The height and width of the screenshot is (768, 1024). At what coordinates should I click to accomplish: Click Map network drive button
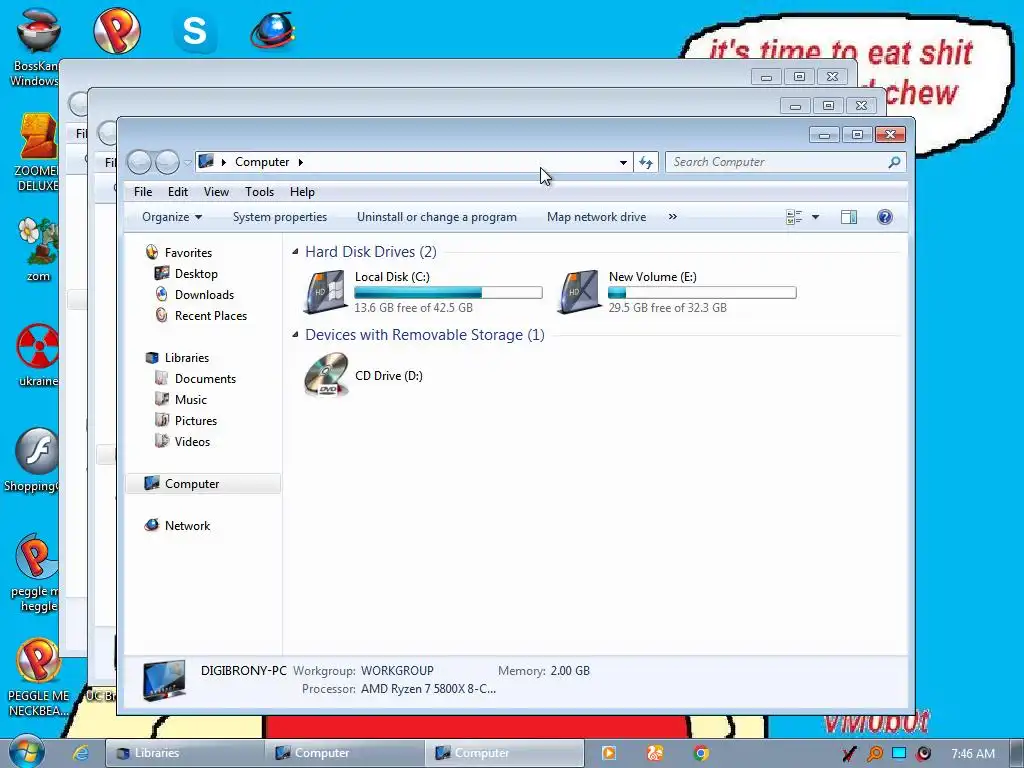click(x=597, y=217)
